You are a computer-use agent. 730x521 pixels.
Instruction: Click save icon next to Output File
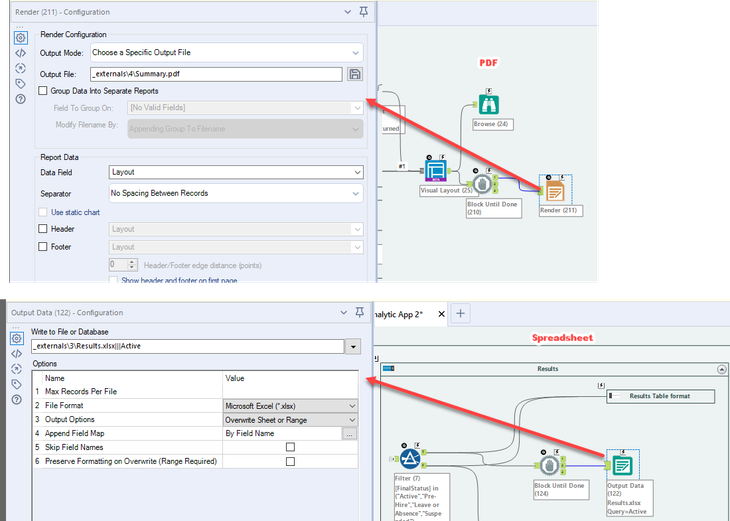355,74
